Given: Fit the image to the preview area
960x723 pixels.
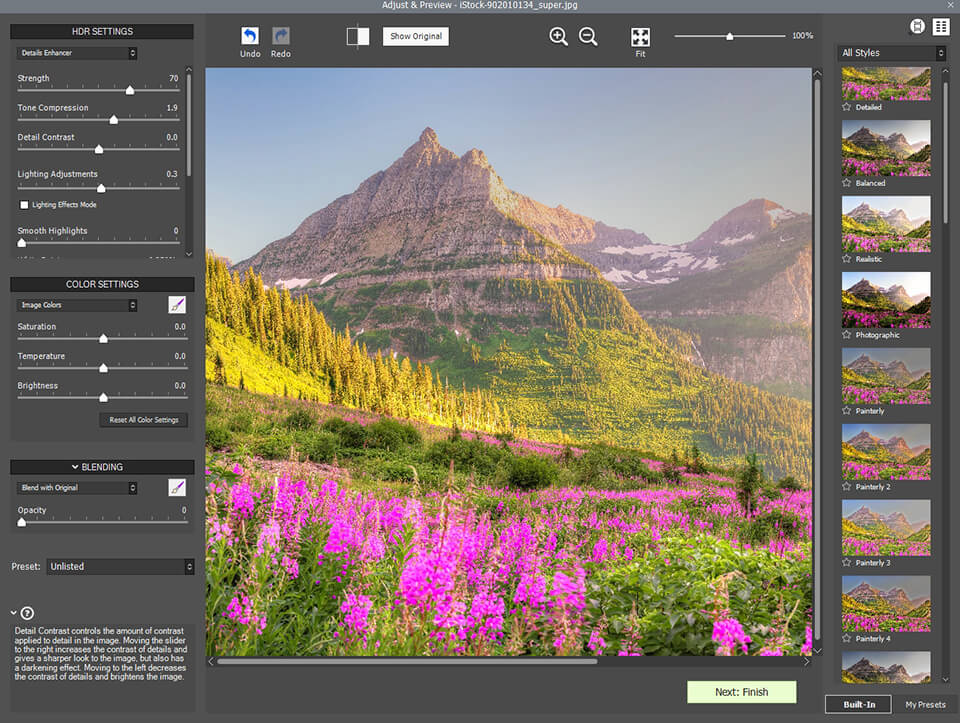Looking at the screenshot, I should pyautogui.click(x=640, y=36).
